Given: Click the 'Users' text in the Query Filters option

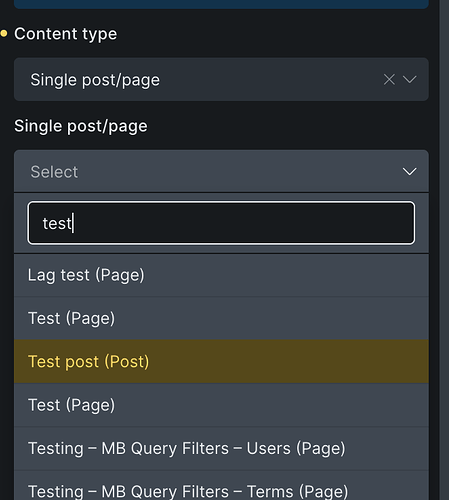Looking at the screenshot, I should coord(269,448).
